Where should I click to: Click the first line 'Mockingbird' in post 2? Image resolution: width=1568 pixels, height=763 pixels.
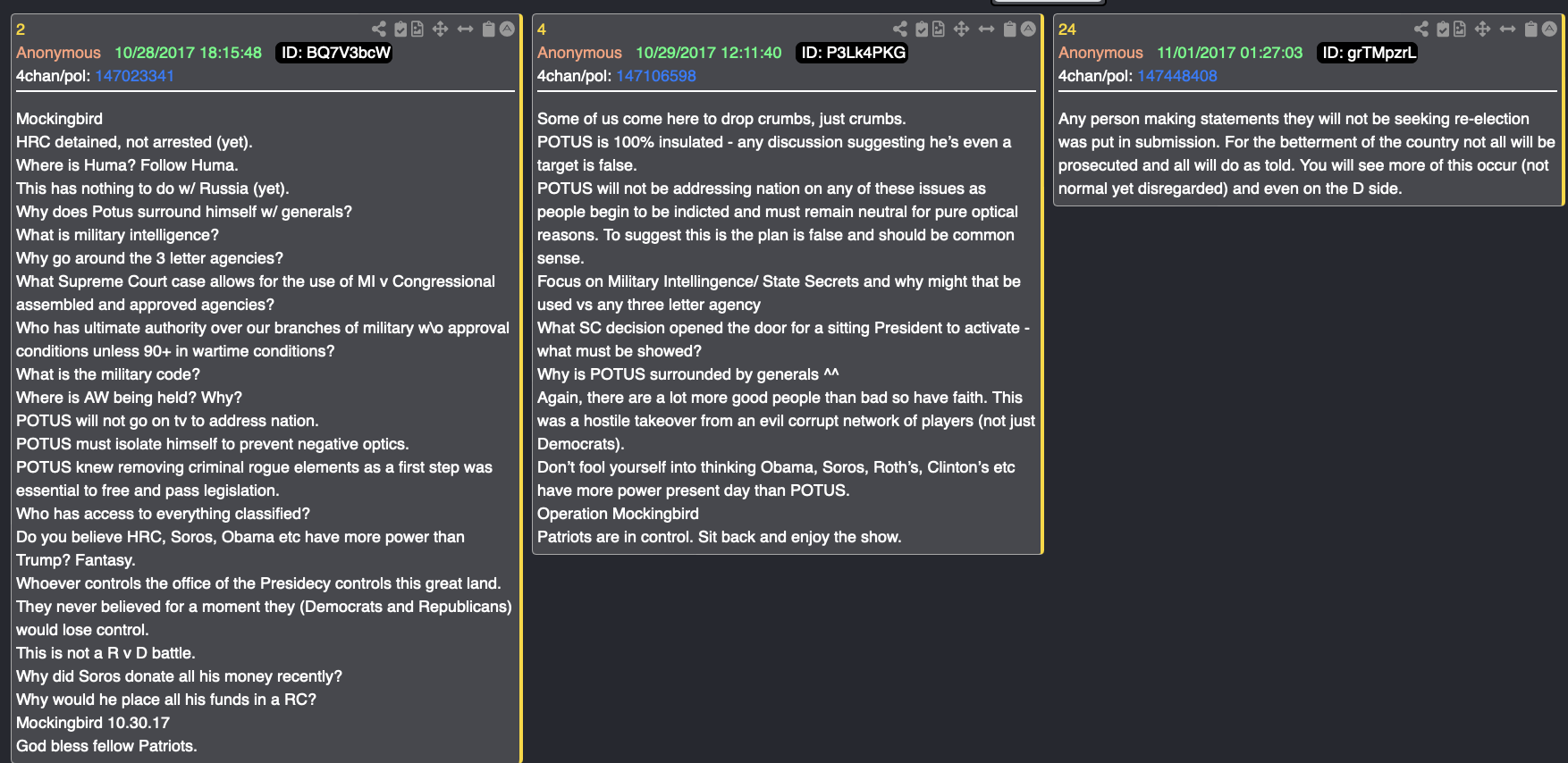point(59,119)
